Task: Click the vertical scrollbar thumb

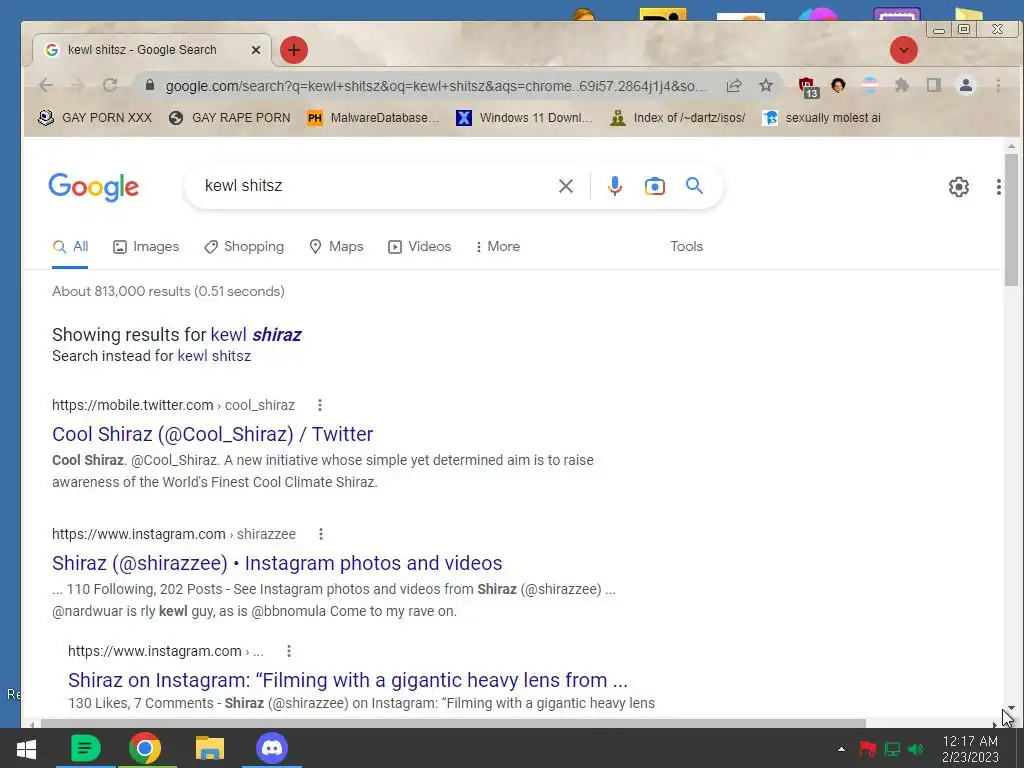Action: [x=1011, y=219]
